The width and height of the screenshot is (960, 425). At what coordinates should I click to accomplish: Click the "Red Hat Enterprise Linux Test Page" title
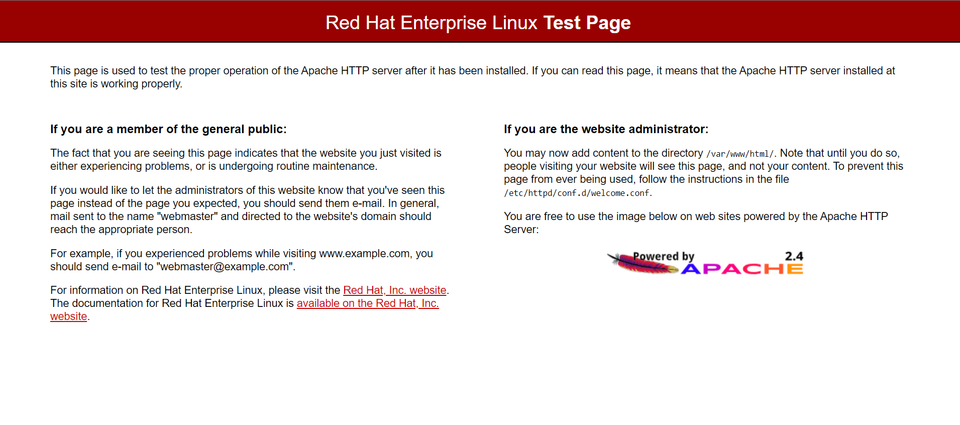tap(478, 22)
